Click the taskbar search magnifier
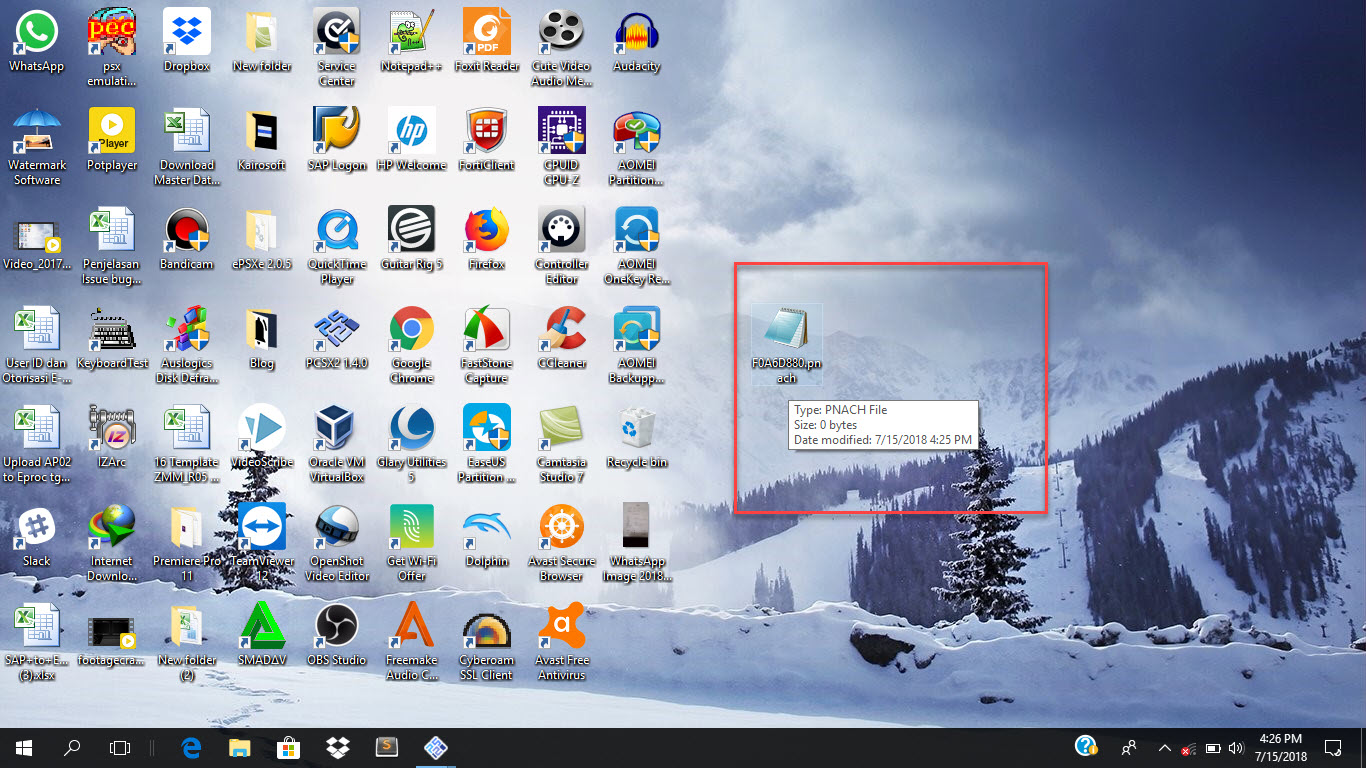The height and width of the screenshot is (768, 1366). point(72,747)
